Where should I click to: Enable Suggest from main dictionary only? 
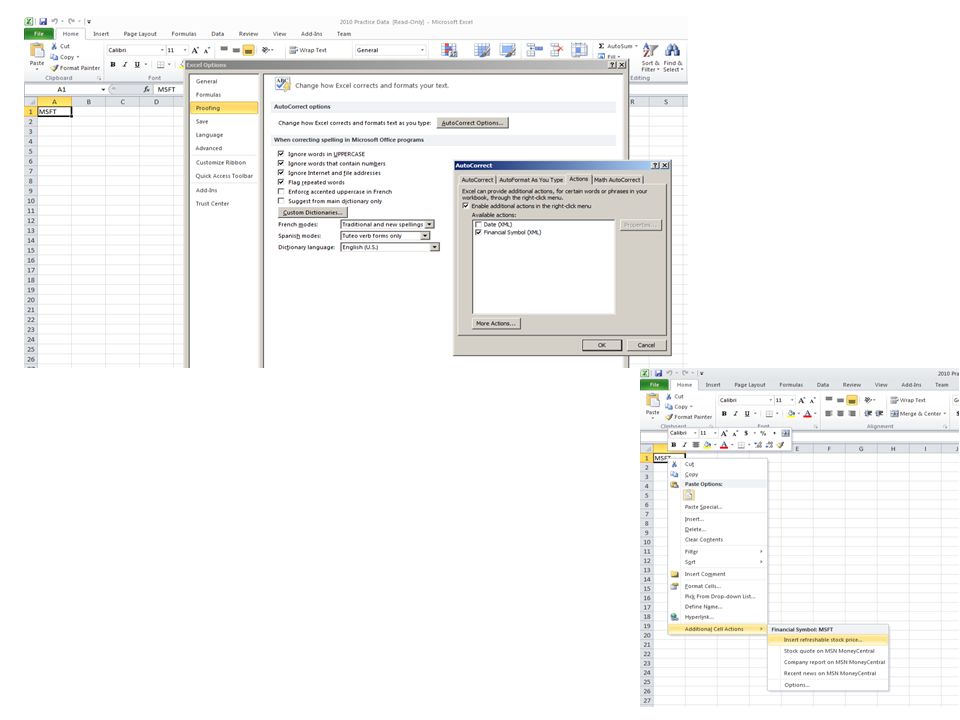tap(281, 200)
